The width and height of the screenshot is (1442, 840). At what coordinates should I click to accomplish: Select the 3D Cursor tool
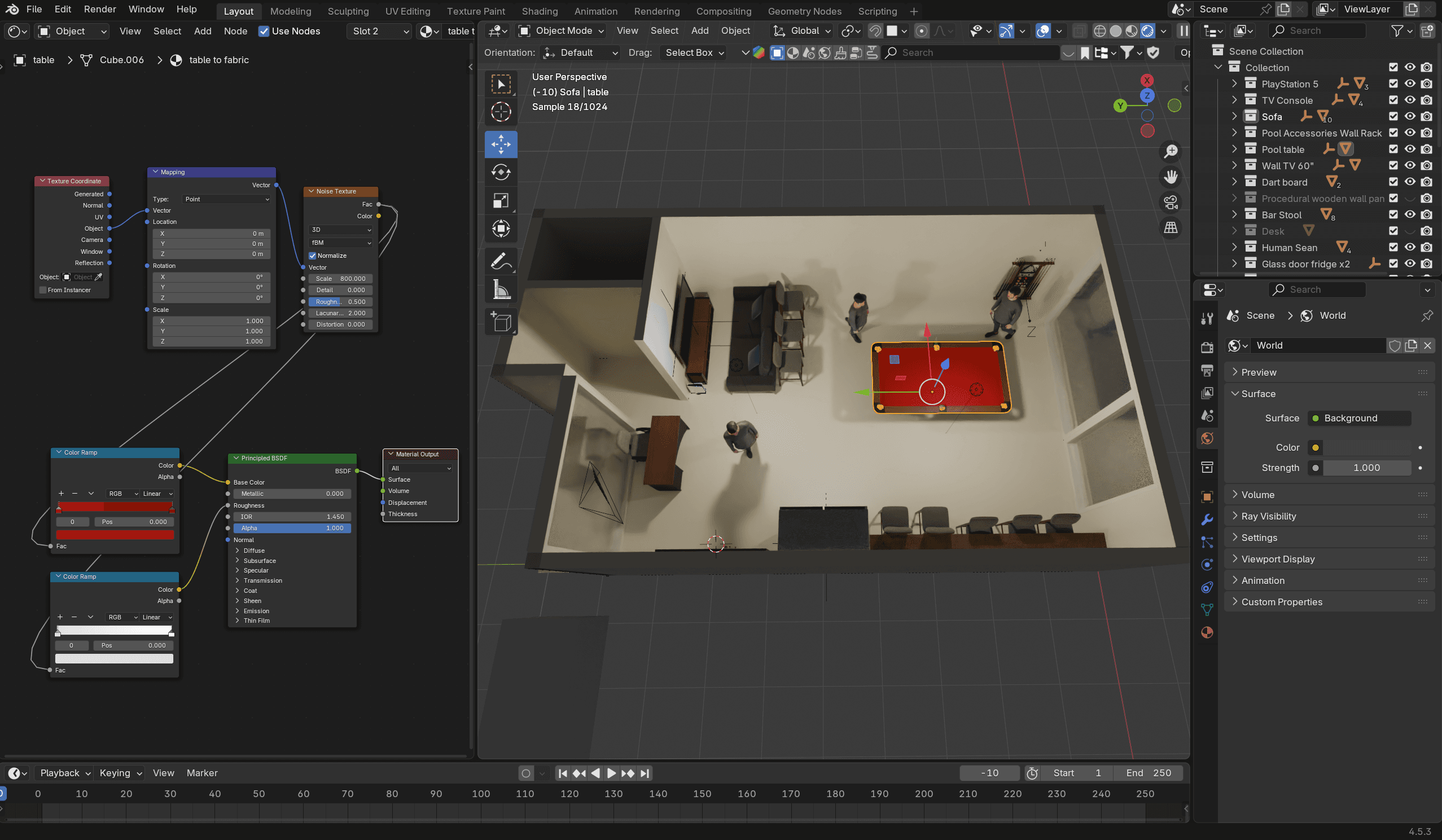pyautogui.click(x=501, y=112)
